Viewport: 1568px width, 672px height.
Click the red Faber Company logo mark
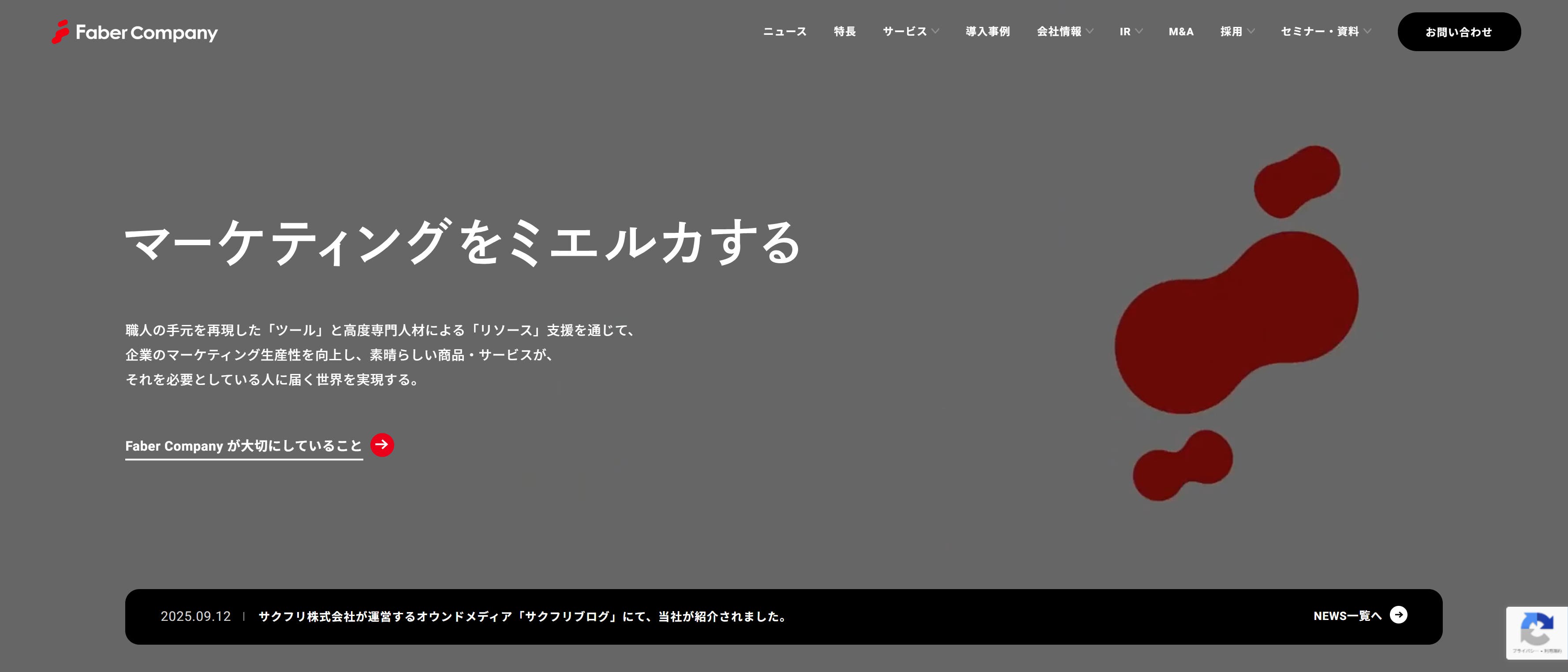coord(60,32)
